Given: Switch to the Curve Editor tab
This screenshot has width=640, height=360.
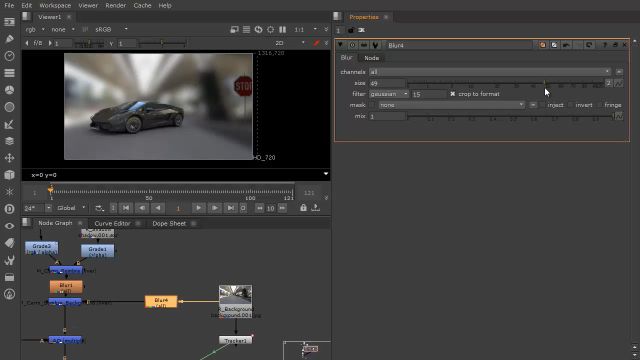Looking at the screenshot, I should pyautogui.click(x=112, y=223).
